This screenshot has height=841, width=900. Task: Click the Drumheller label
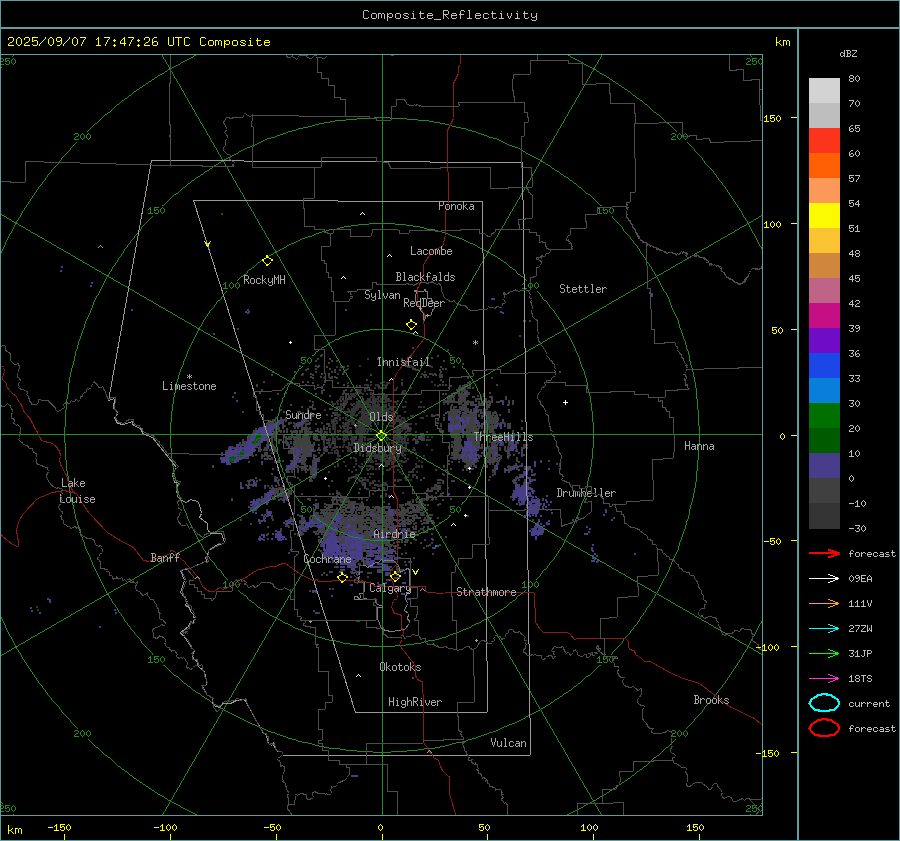point(586,493)
